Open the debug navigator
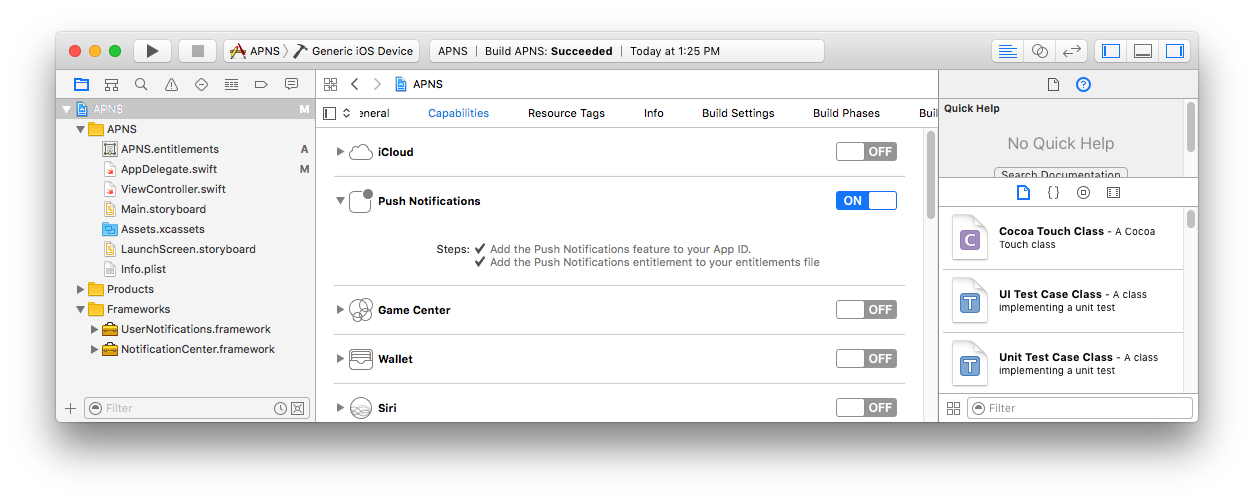 [231, 84]
